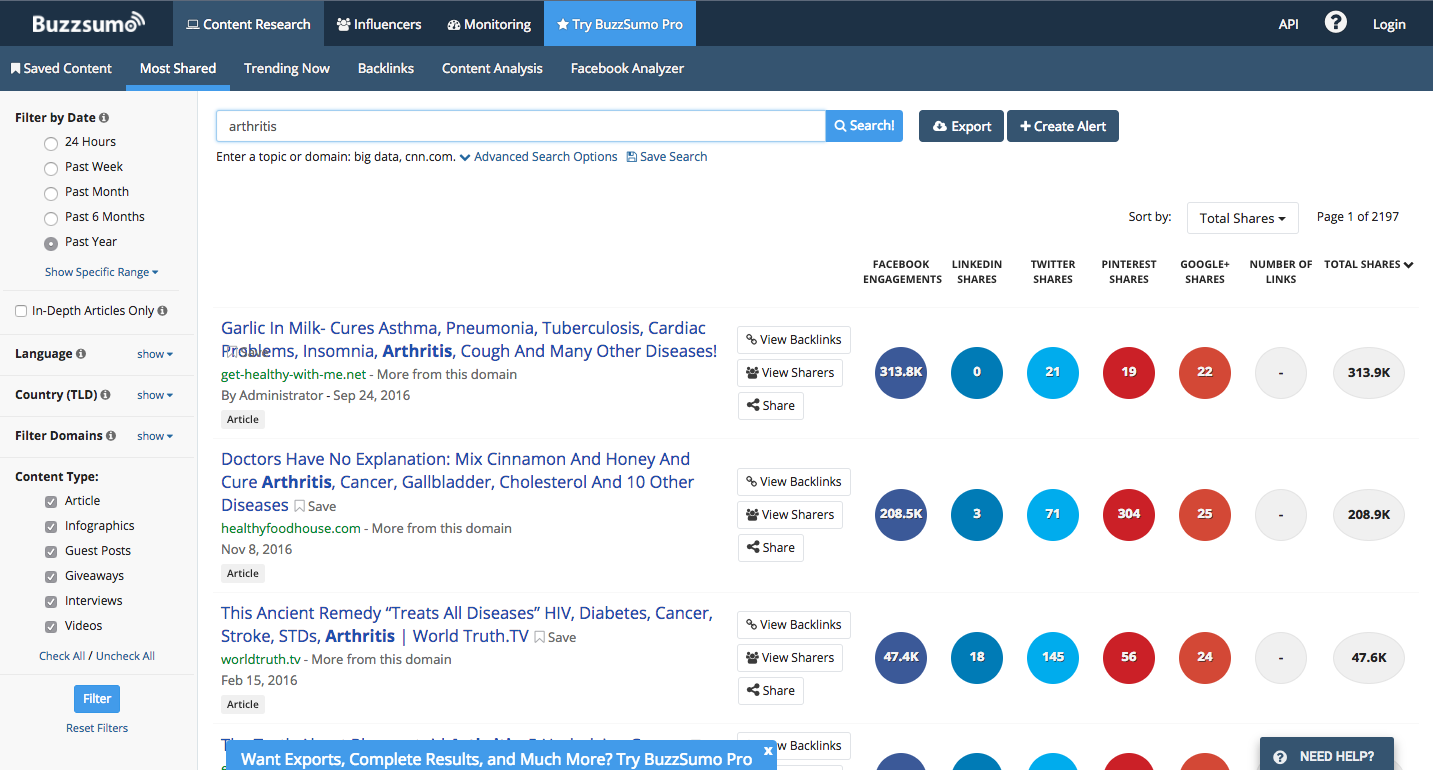Click the BuzzSumo logo

[x=88, y=23]
